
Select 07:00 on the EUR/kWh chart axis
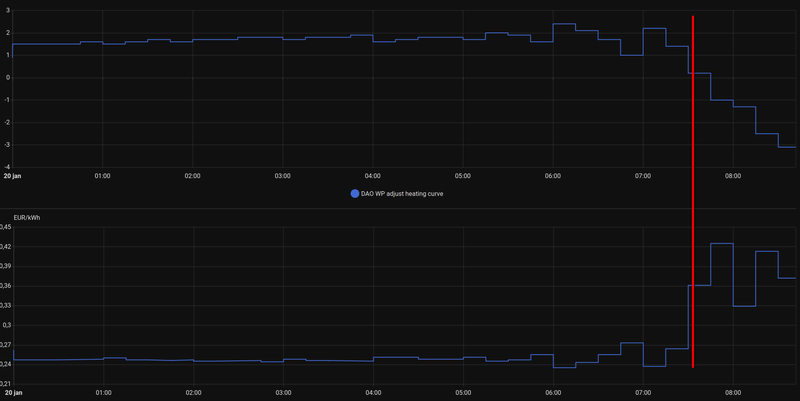pos(643,393)
